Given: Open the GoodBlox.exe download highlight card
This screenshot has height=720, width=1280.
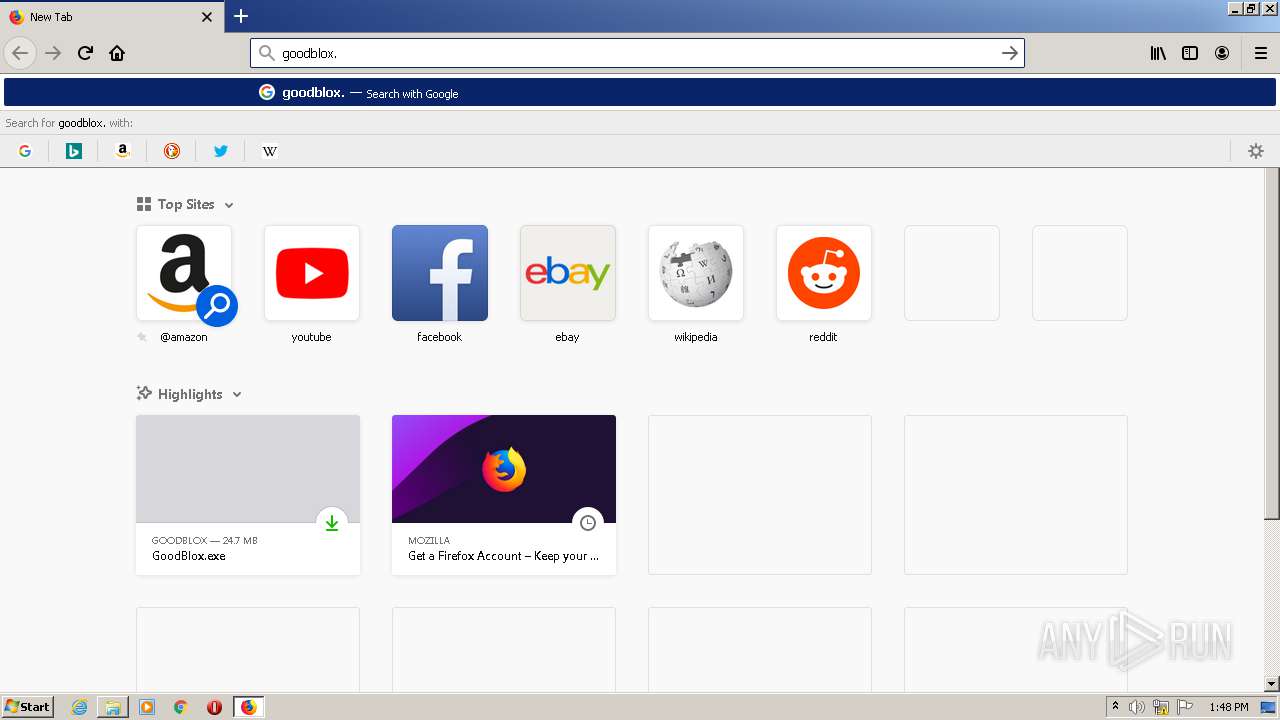Looking at the screenshot, I should tap(248, 495).
